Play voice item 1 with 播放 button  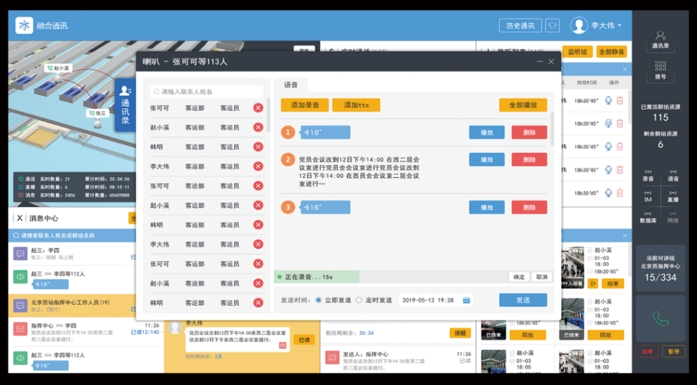click(487, 132)
